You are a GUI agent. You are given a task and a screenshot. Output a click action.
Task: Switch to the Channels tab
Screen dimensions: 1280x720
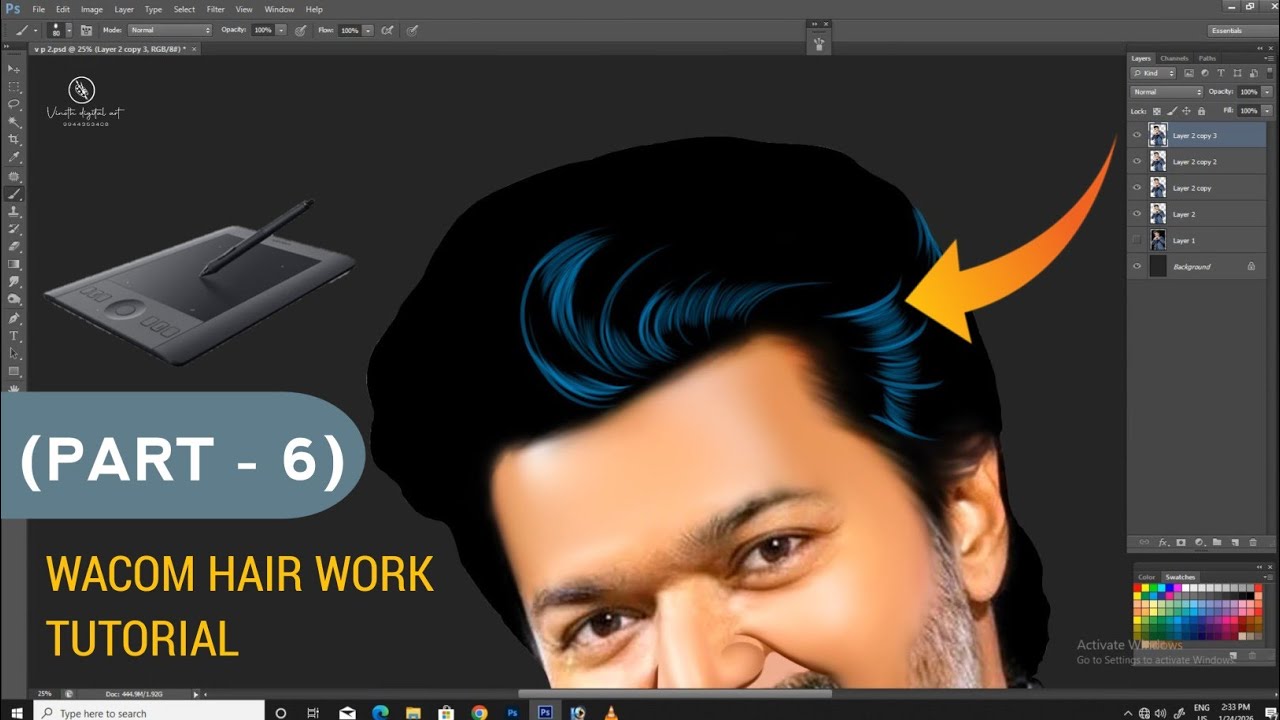point(1174,59)
